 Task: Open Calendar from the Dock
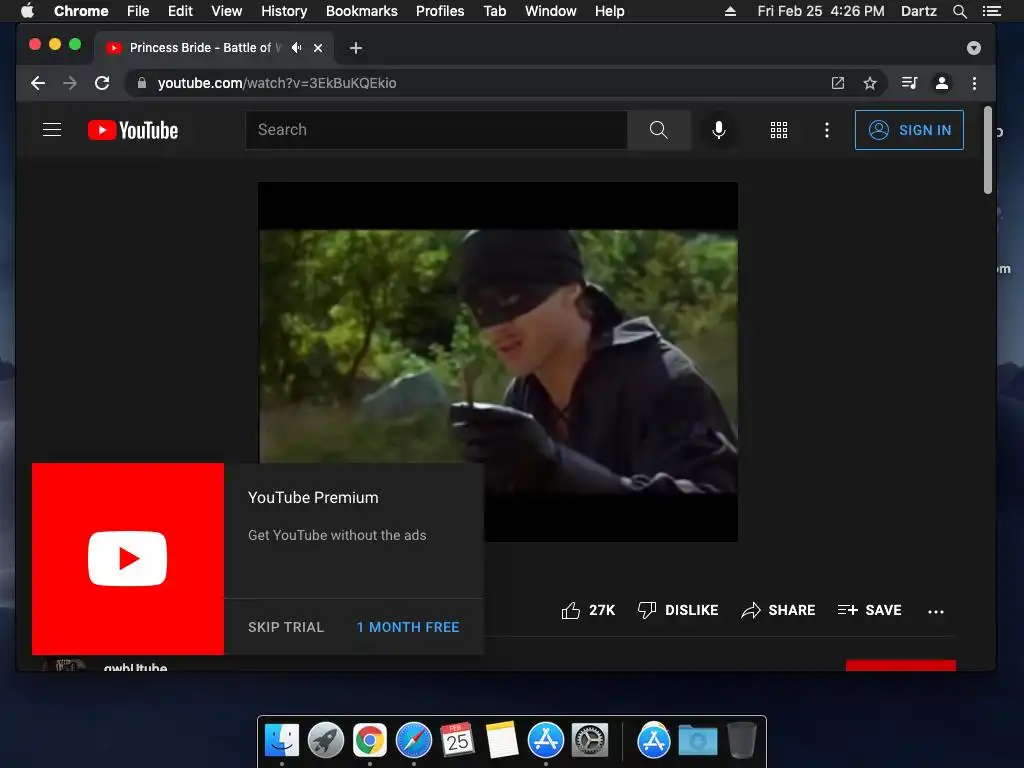(457, 740)
